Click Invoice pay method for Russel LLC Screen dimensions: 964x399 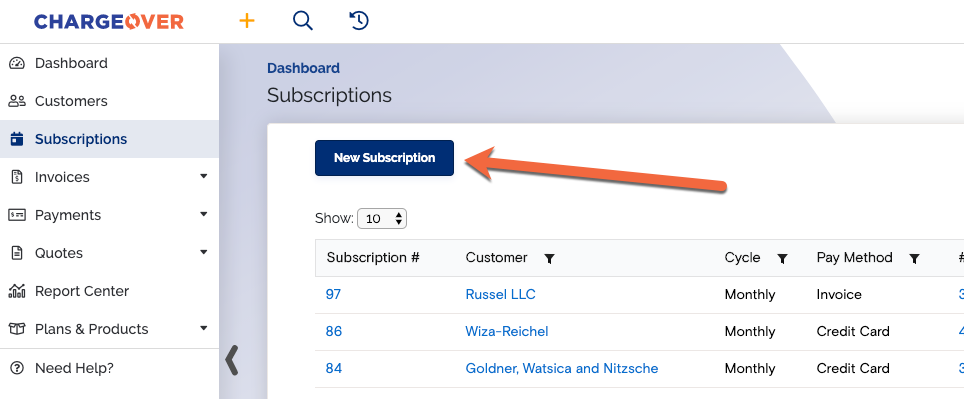click(x=839, y=294)
